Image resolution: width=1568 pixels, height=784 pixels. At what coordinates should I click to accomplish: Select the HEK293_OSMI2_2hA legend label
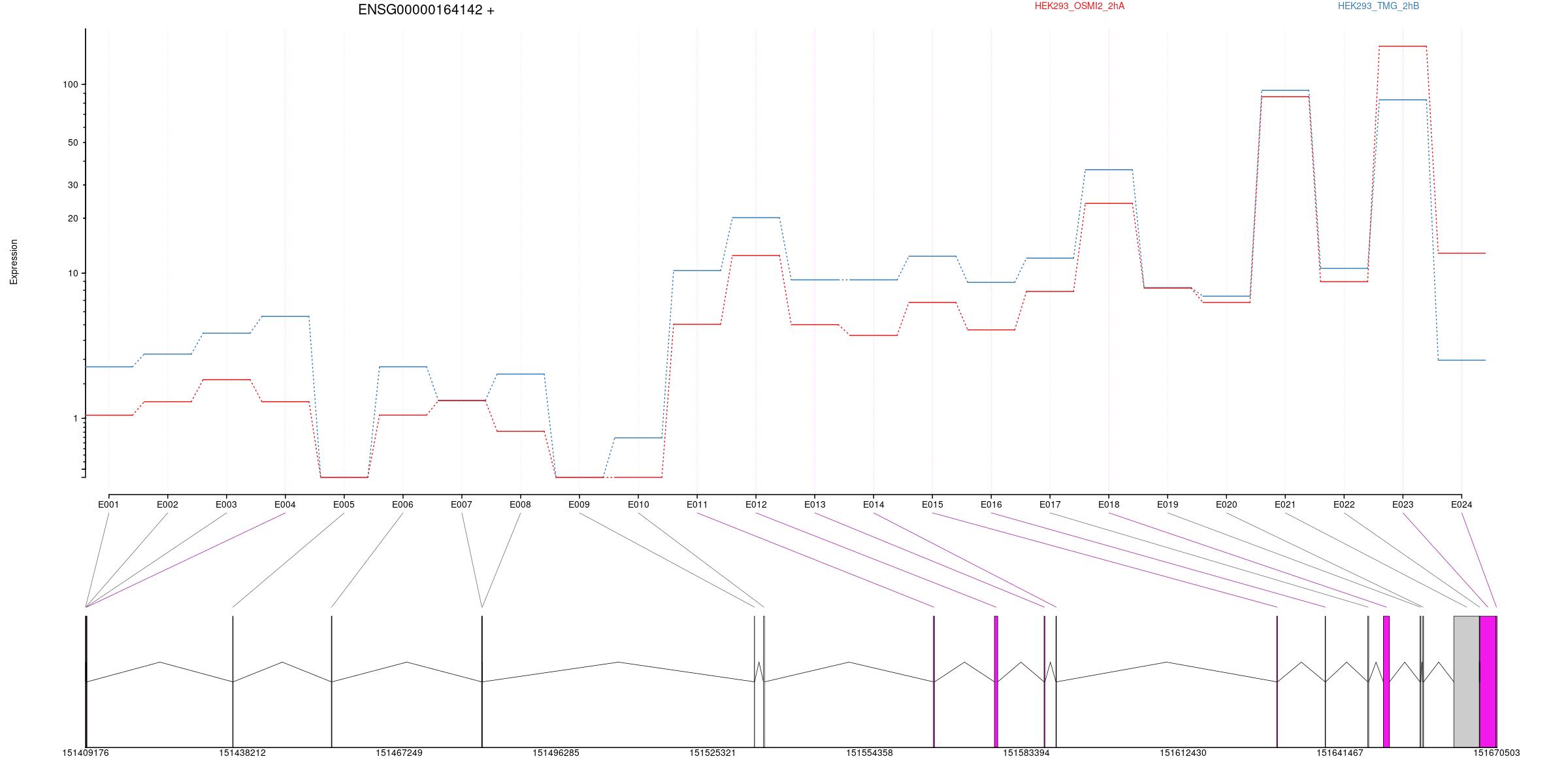coord(1079,6)
